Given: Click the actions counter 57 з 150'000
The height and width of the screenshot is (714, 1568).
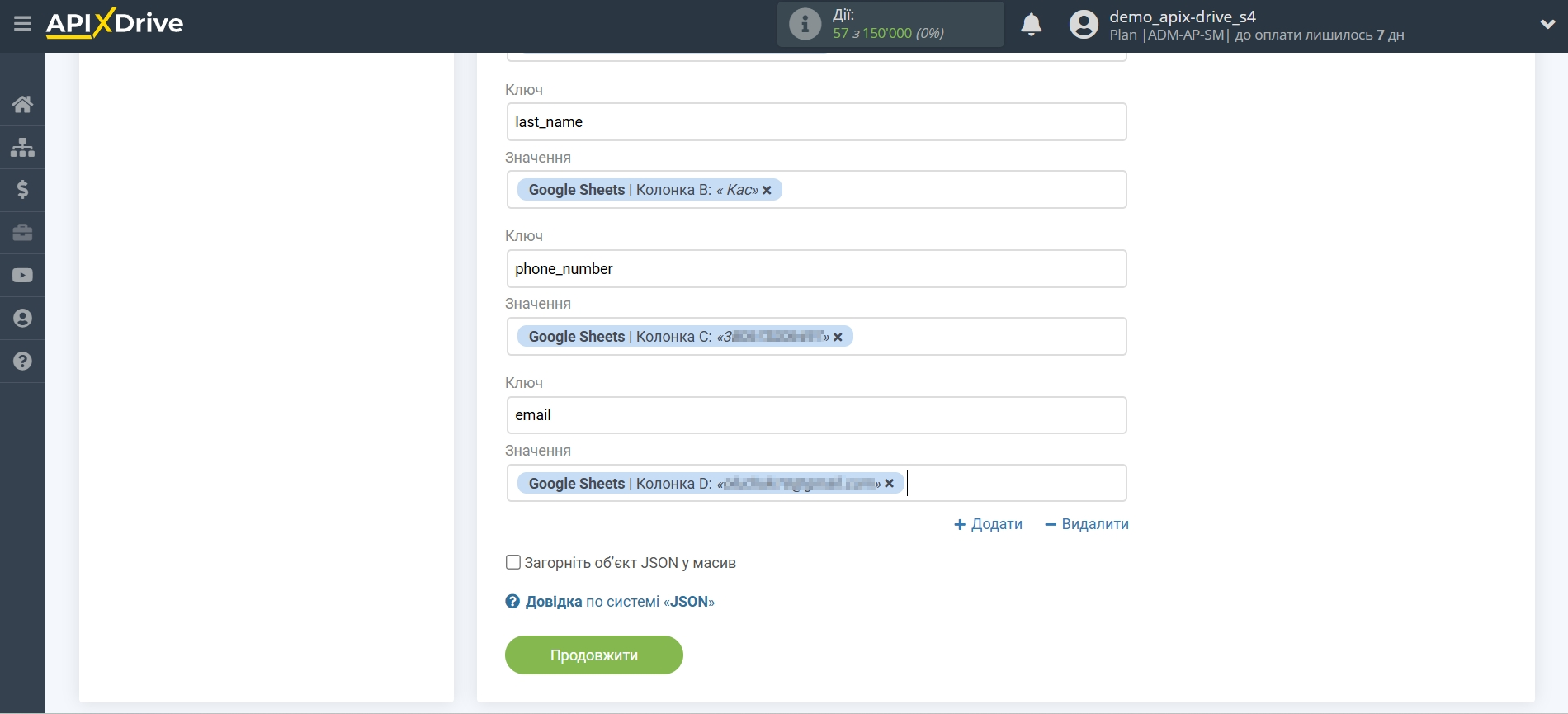Looking at the screenshot, I should pos(888,34).
